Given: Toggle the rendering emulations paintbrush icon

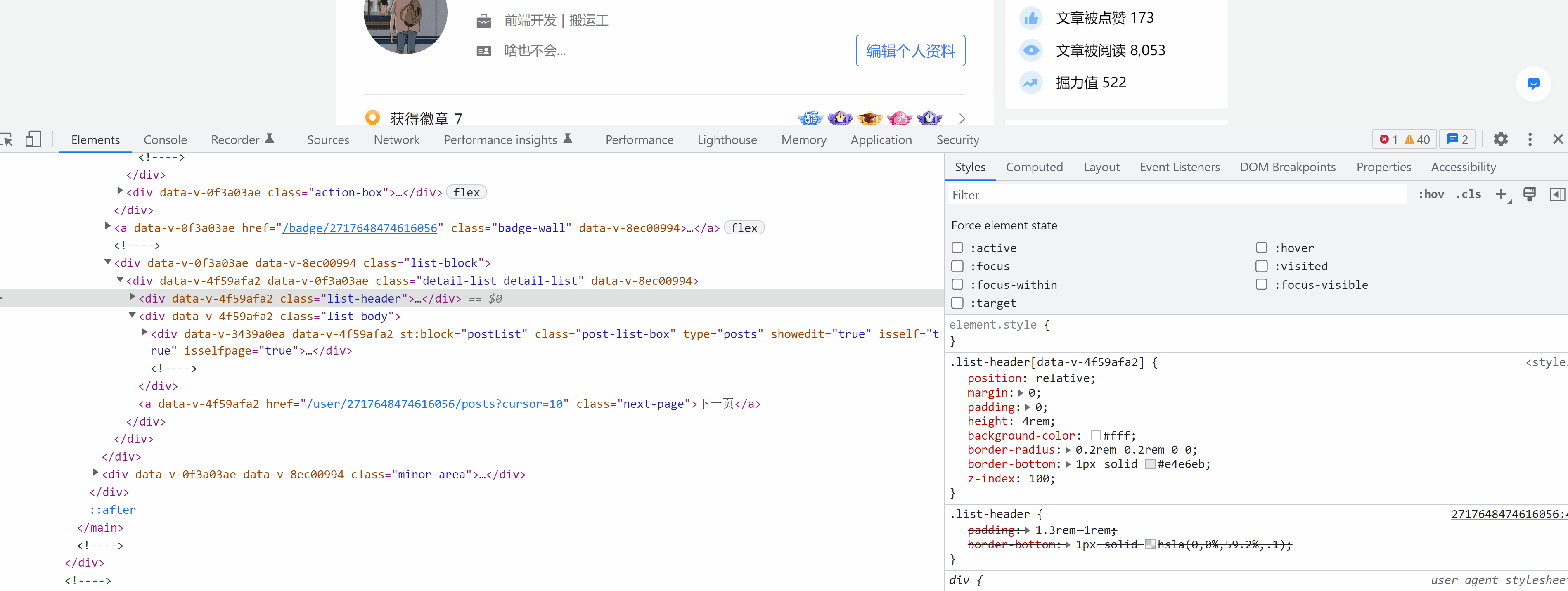Looking at the screenshot, I should pyautogui.click(x=1529, y=195).
